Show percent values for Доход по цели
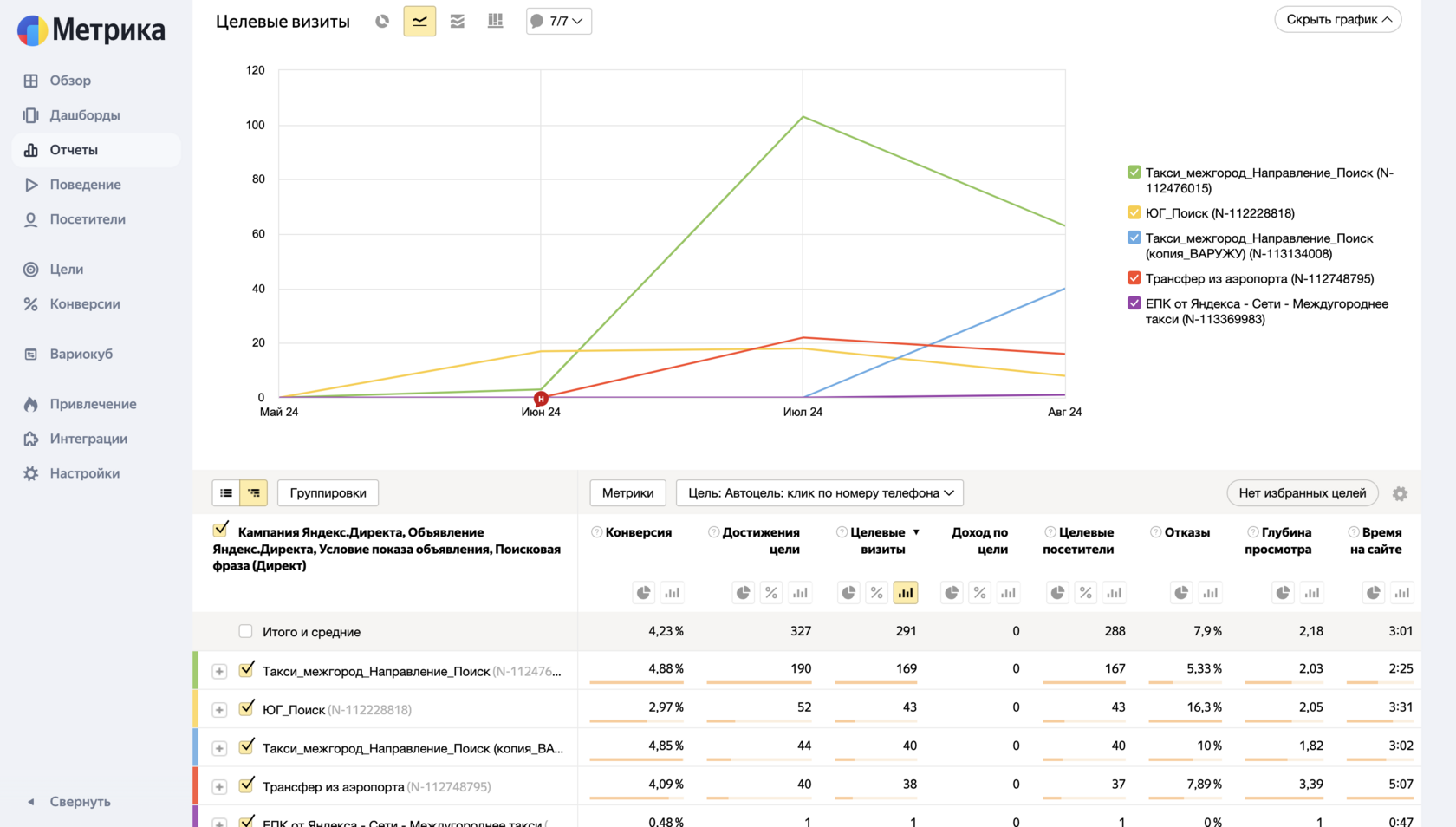This screenshot has width=1456, height=827. point(979,593)
